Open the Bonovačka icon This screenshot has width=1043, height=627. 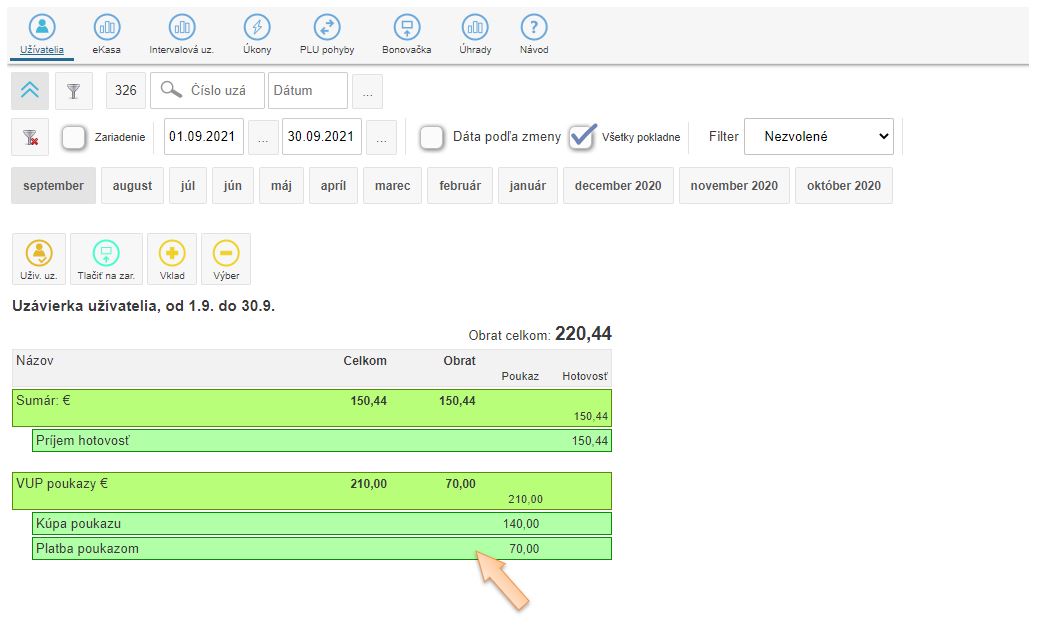coord(406,28)
